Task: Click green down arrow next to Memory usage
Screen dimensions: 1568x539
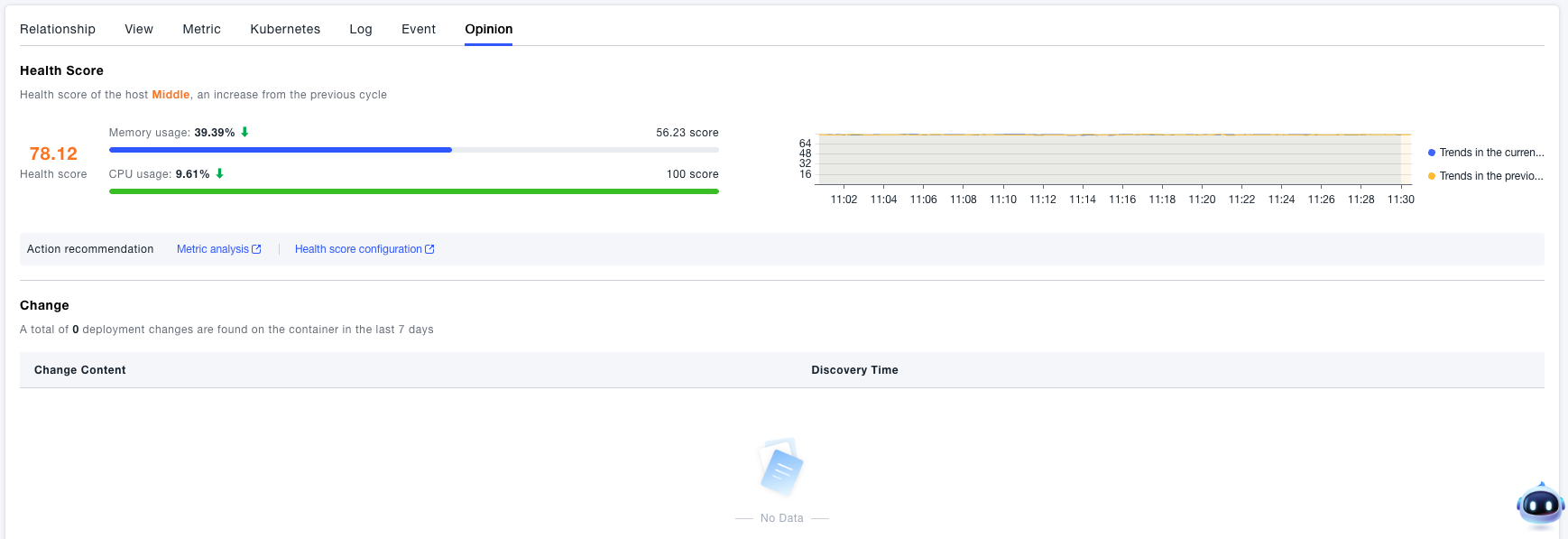Action: pos(244,132)
